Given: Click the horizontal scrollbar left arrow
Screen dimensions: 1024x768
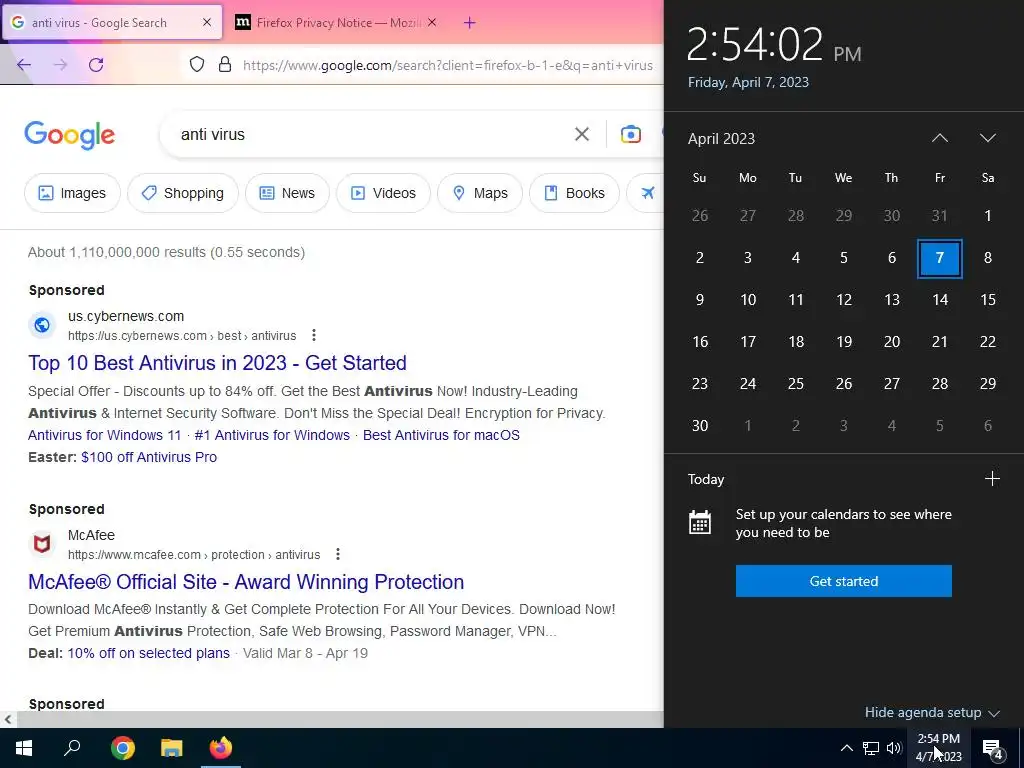Looking at the screenshot, I should 8,720.
